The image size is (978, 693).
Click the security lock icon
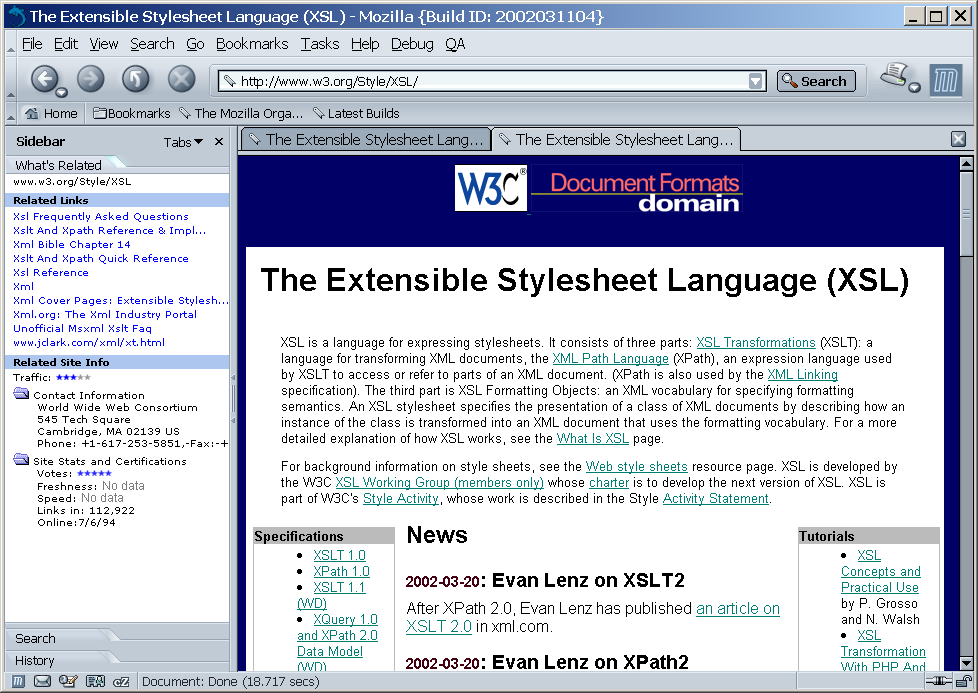tap(964, 681)
